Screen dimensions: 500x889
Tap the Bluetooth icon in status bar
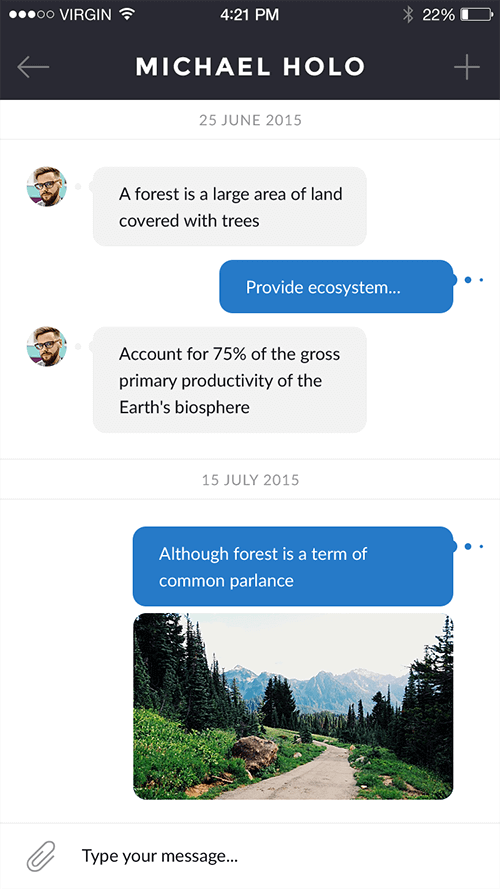407,15
